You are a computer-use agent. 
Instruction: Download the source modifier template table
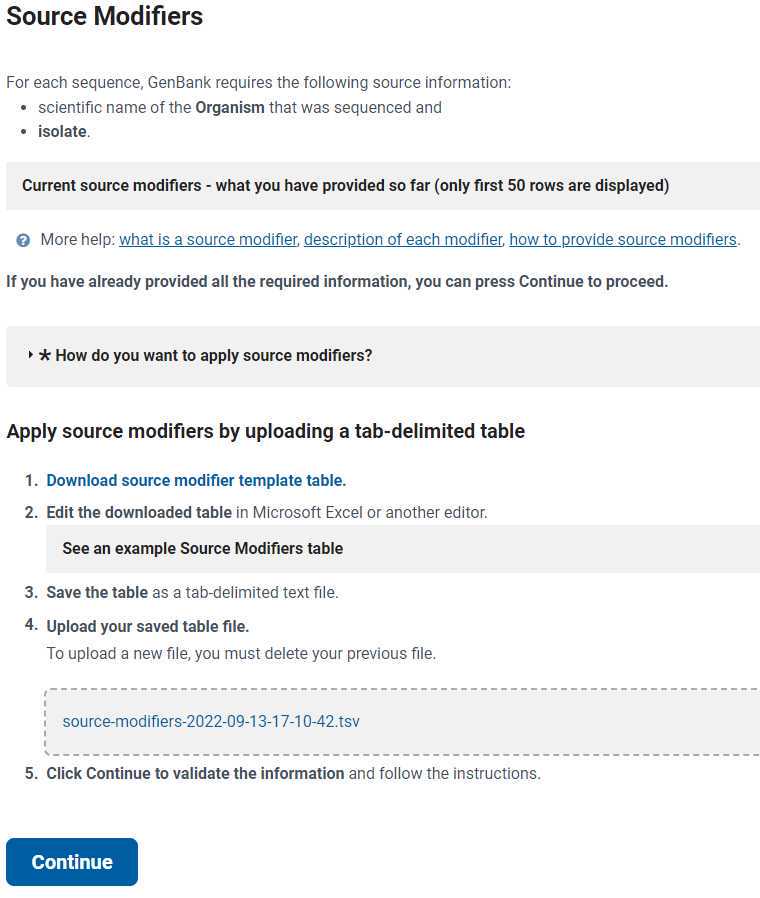click(196, 480)
